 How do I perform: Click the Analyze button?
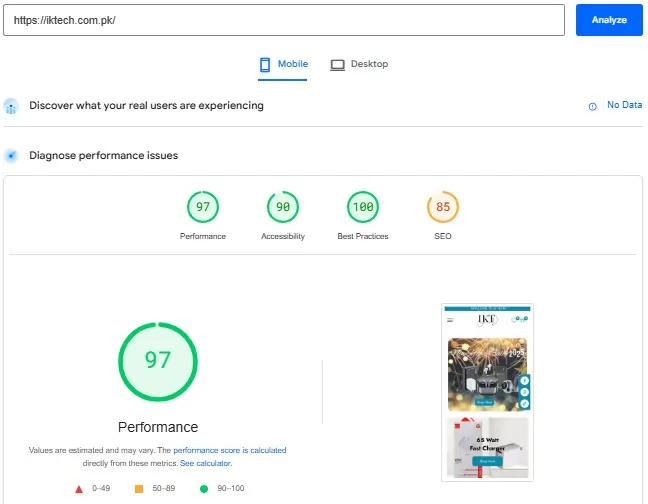[609, 20]
